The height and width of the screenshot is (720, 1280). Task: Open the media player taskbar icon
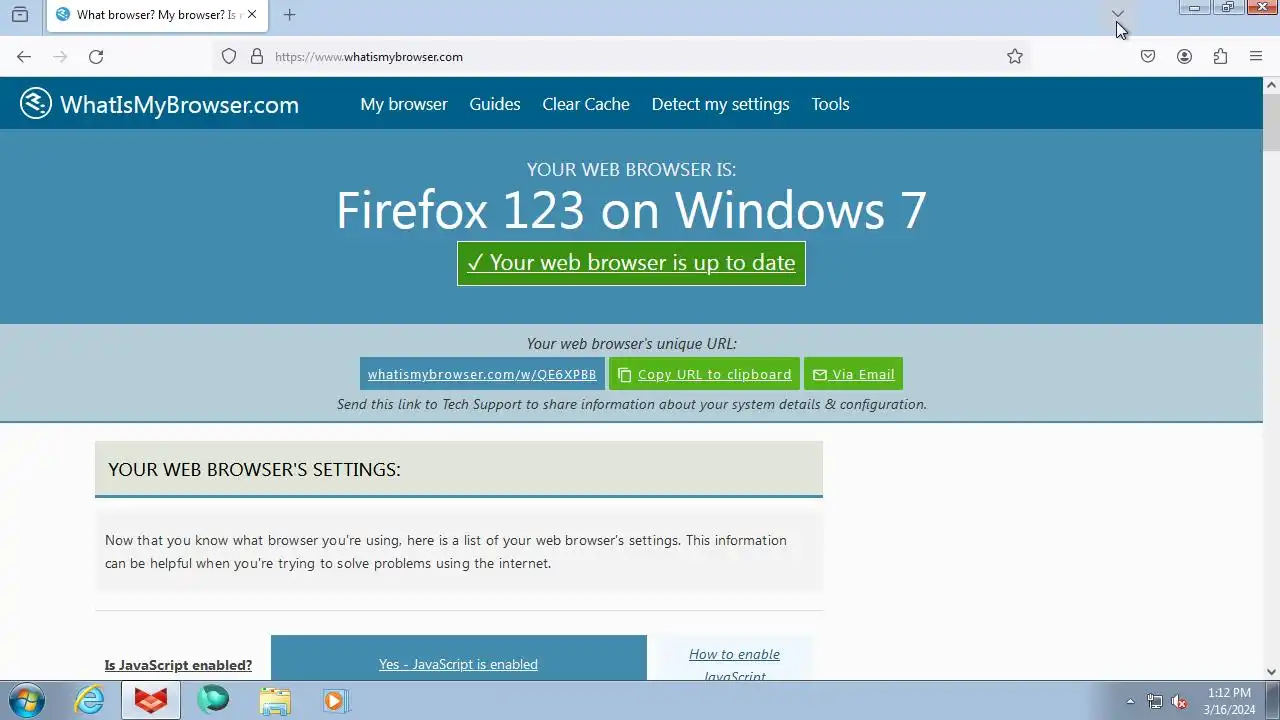click(335, 700)
